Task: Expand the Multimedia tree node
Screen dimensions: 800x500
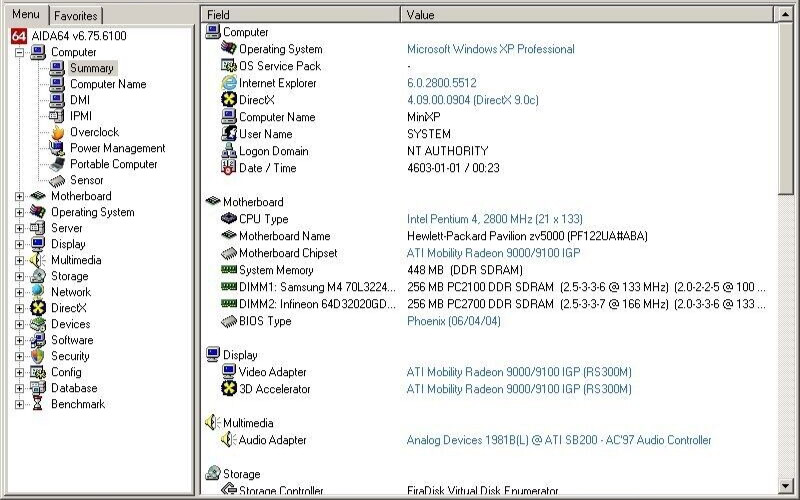Action: click(19, 260)
